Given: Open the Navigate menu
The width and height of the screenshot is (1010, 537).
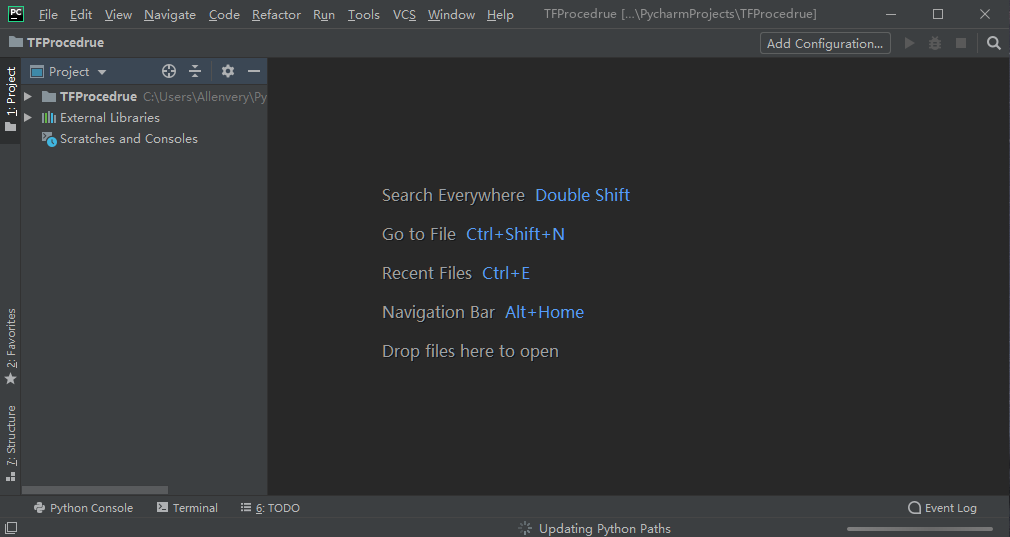Looking at the screenshot, I should 170,14.
